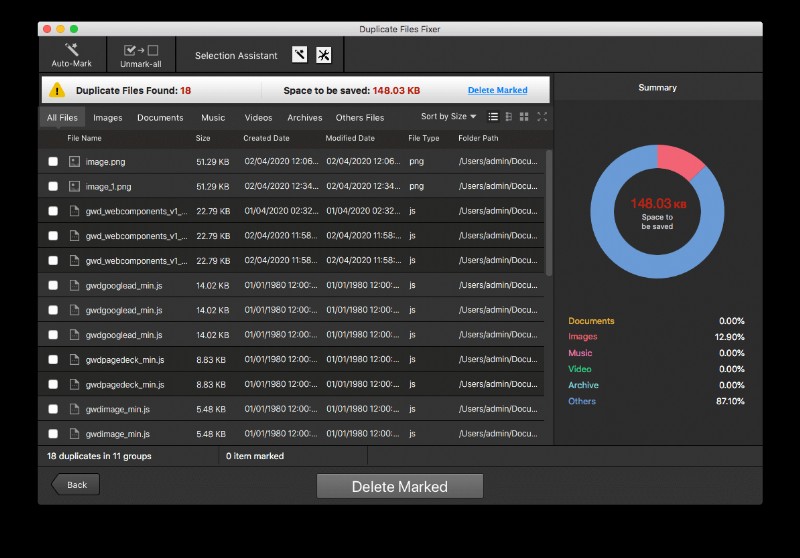Viewport: 800px width, 558px height.
Task: Switch to detailed list view icon
Action: point(509,117)
